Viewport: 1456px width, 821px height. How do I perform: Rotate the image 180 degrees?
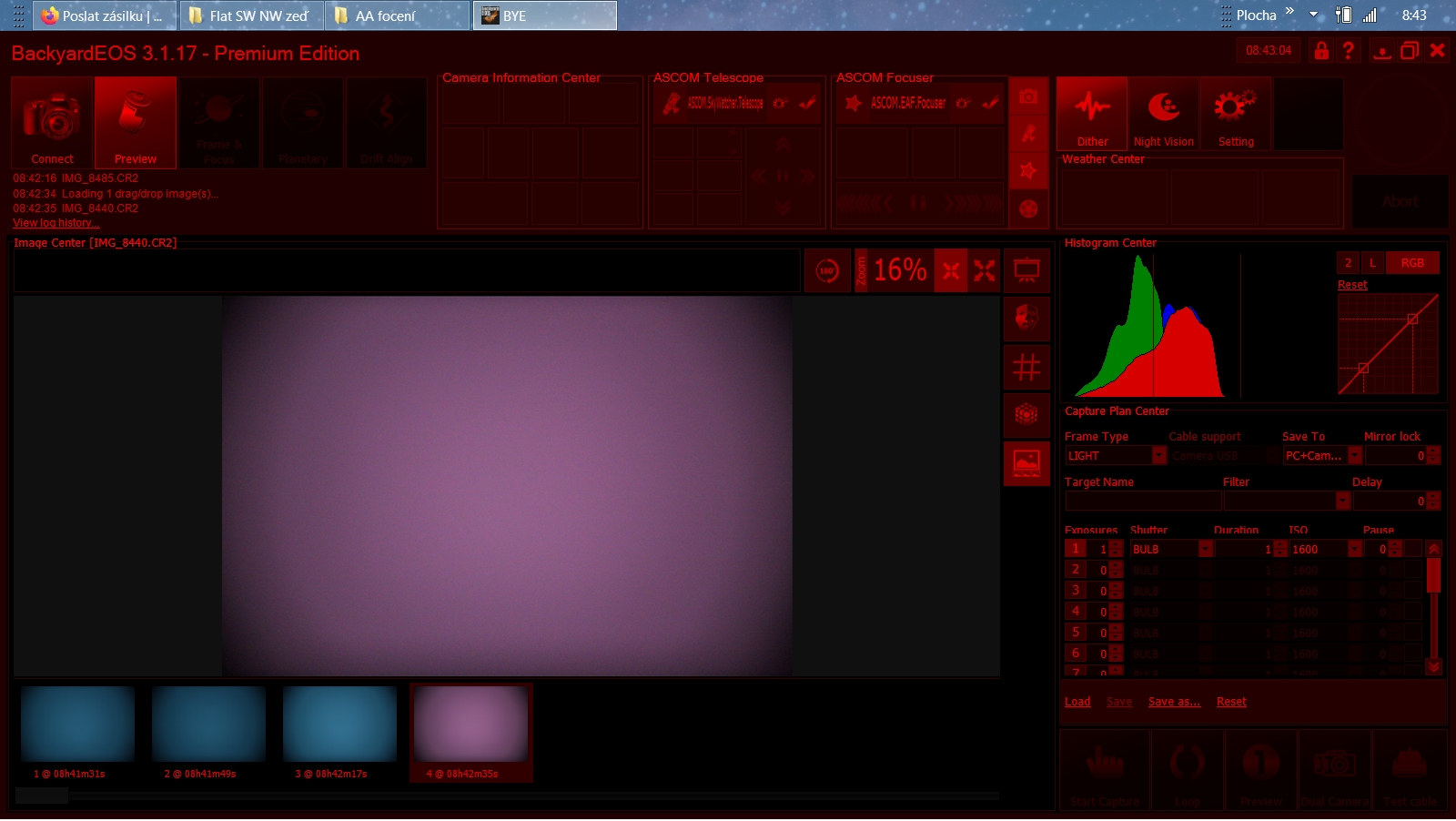pyautogui.click(x=827, y=270)
